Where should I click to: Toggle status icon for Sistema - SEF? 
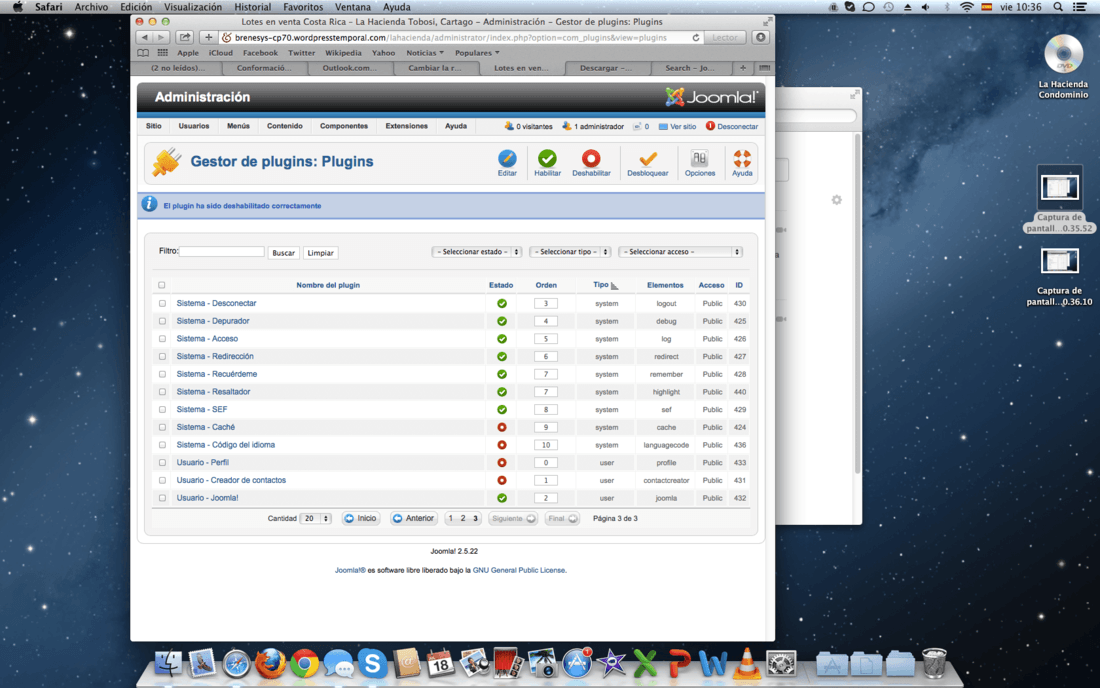pyautogui.click(x=502, y=410)
